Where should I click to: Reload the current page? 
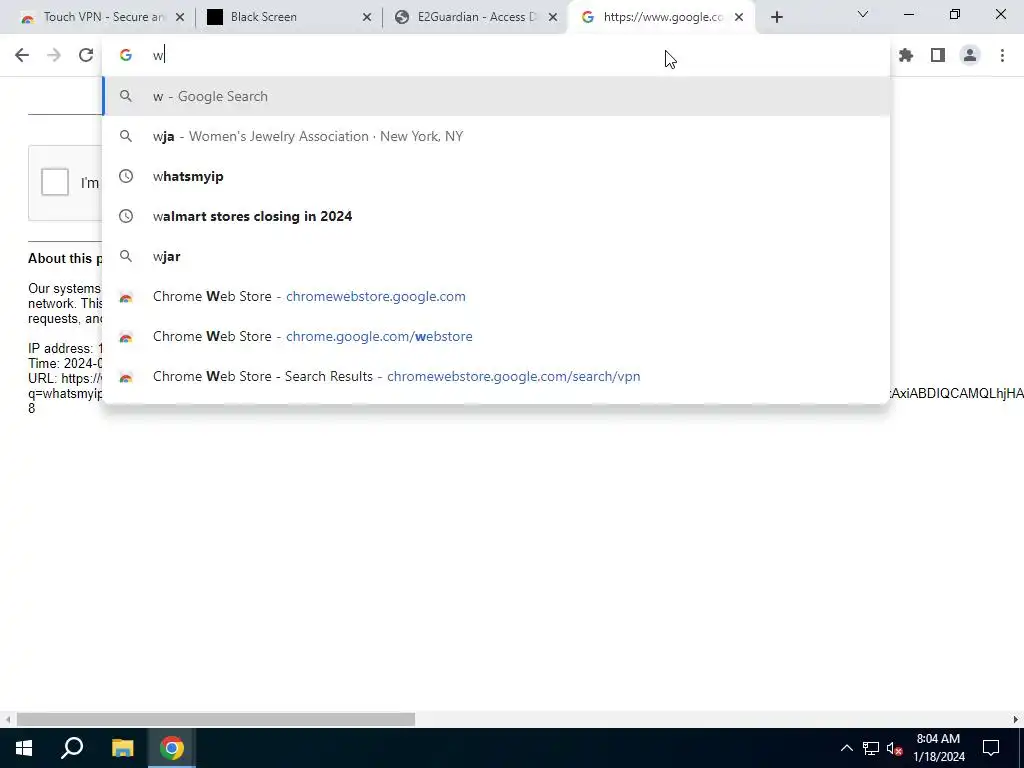[86, 56]
